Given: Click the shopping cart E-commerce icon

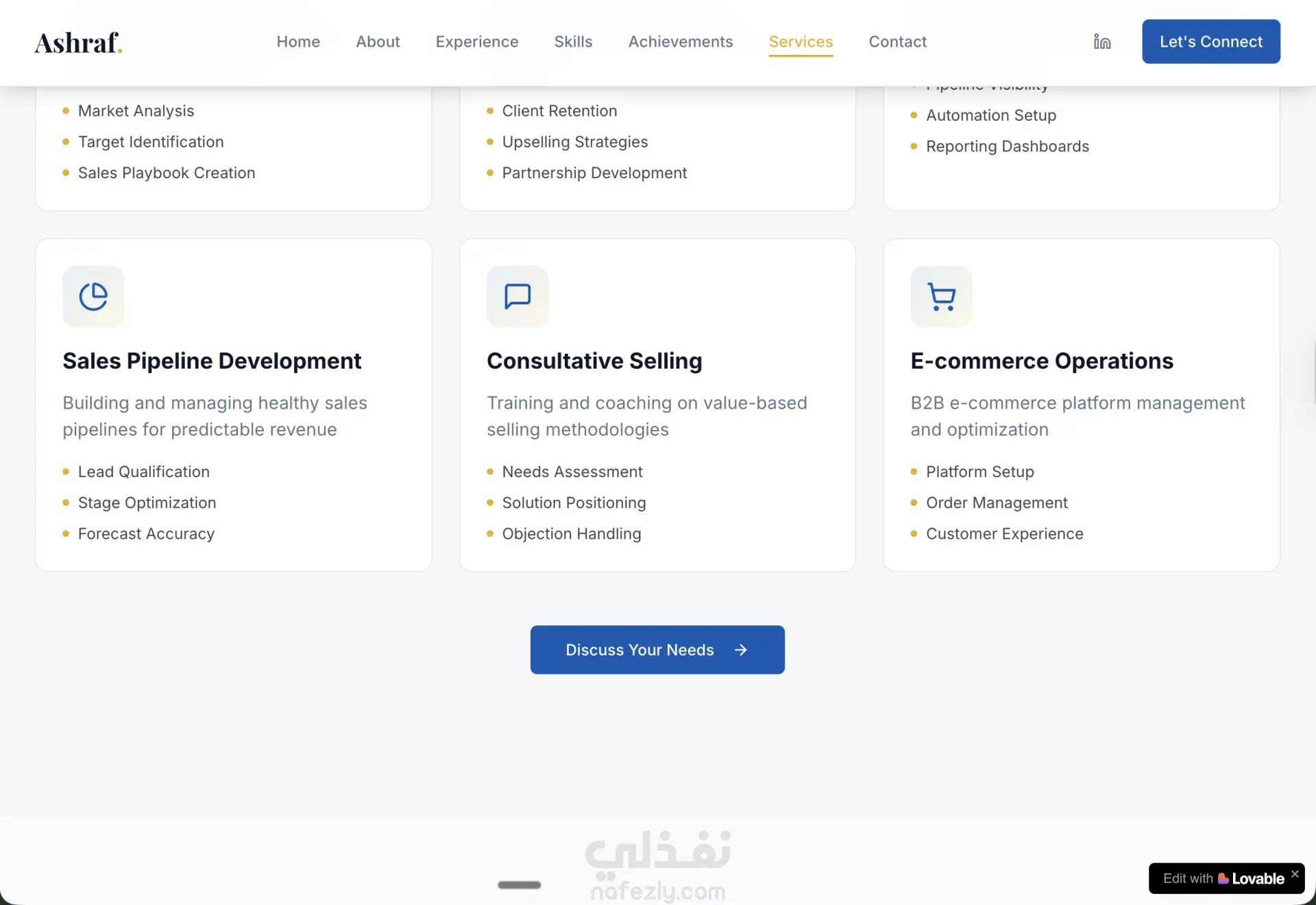Looking at the screenshot, I should pyautogui.click(x=941, y=297).
